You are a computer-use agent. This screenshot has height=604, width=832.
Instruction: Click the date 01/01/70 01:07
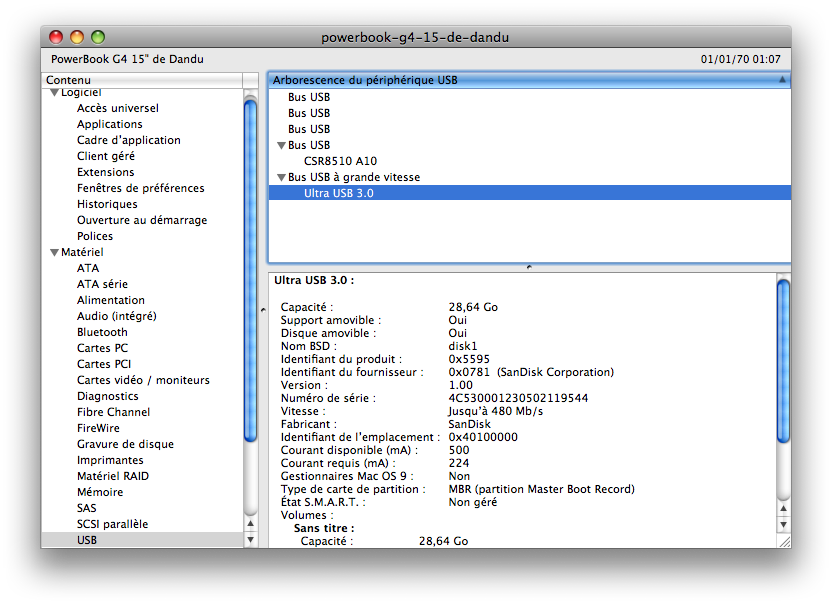[741, 59]
